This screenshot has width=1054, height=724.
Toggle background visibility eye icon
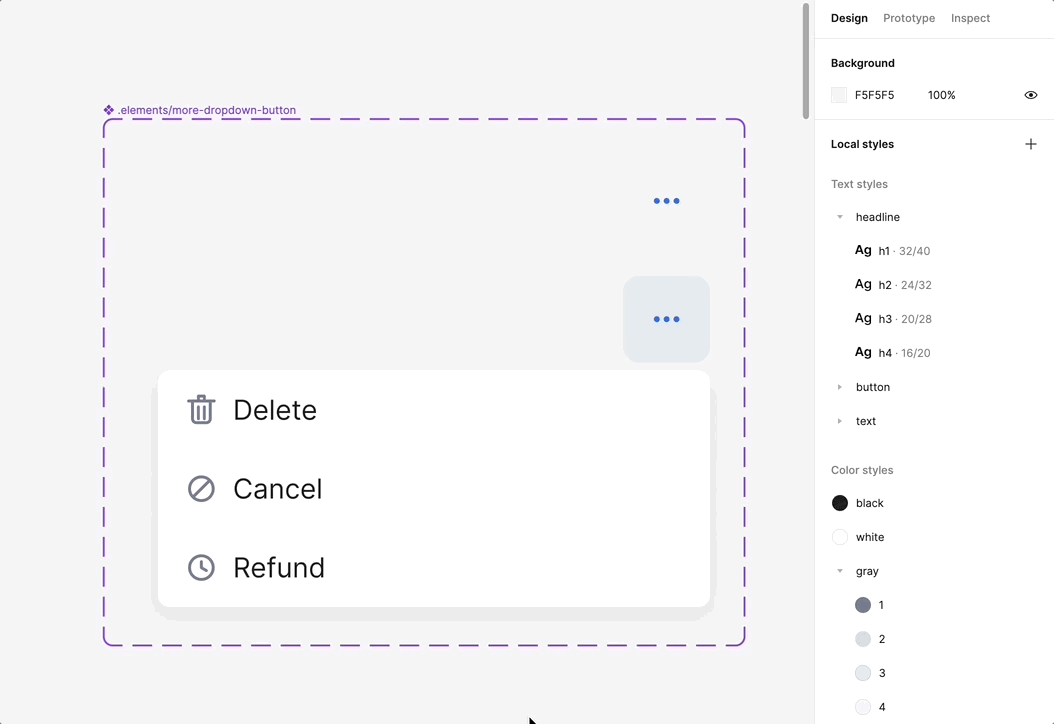(x=1030, y=95)
